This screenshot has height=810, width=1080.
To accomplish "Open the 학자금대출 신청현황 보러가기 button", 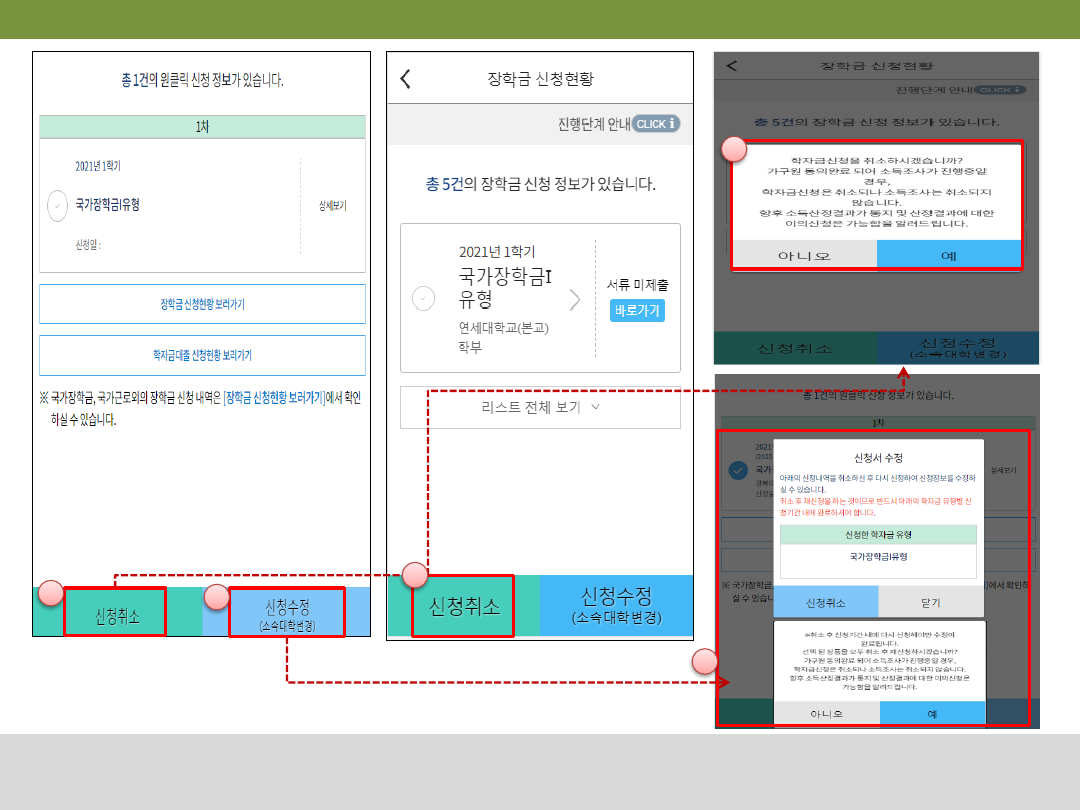I will click(202, 355).
